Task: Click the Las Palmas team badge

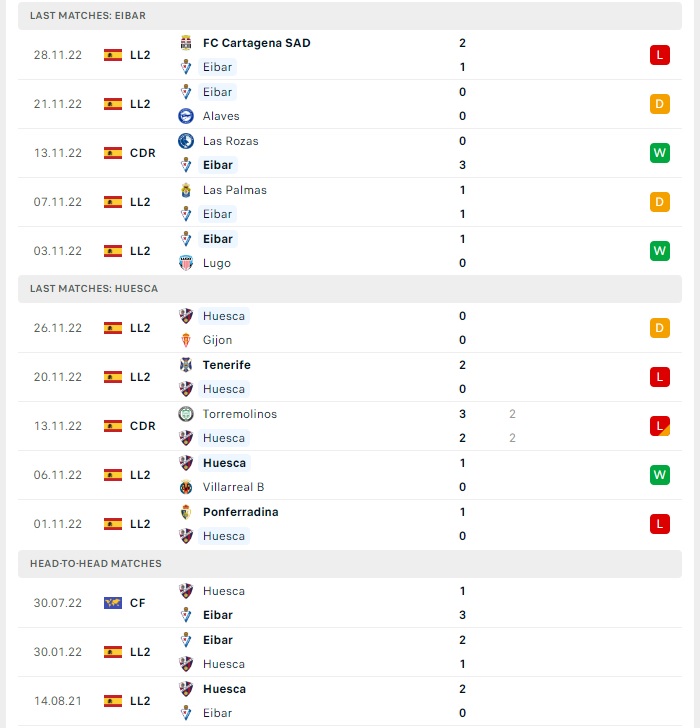Action: [x=186, y=190]
